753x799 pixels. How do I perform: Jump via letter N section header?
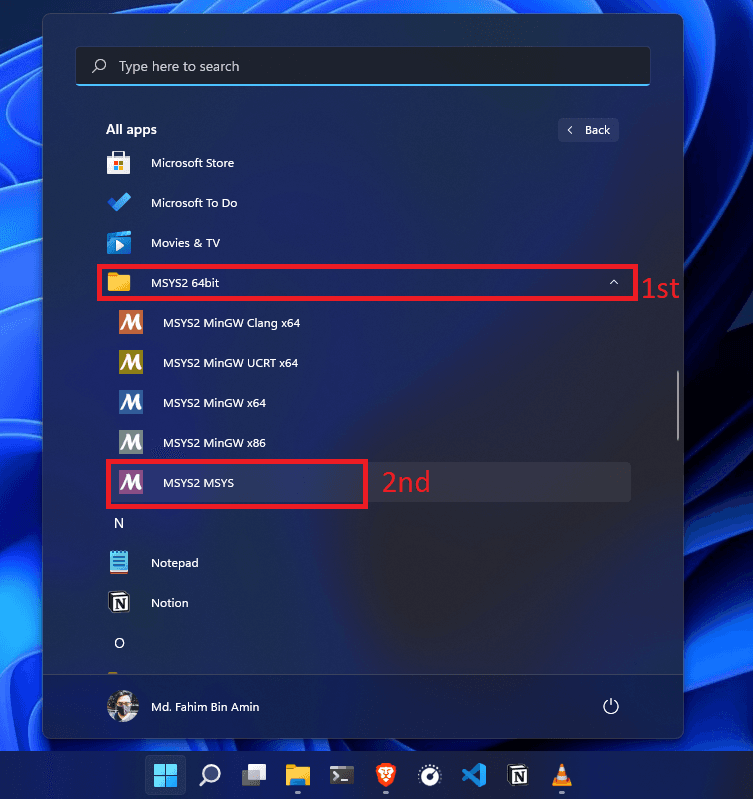119,523
